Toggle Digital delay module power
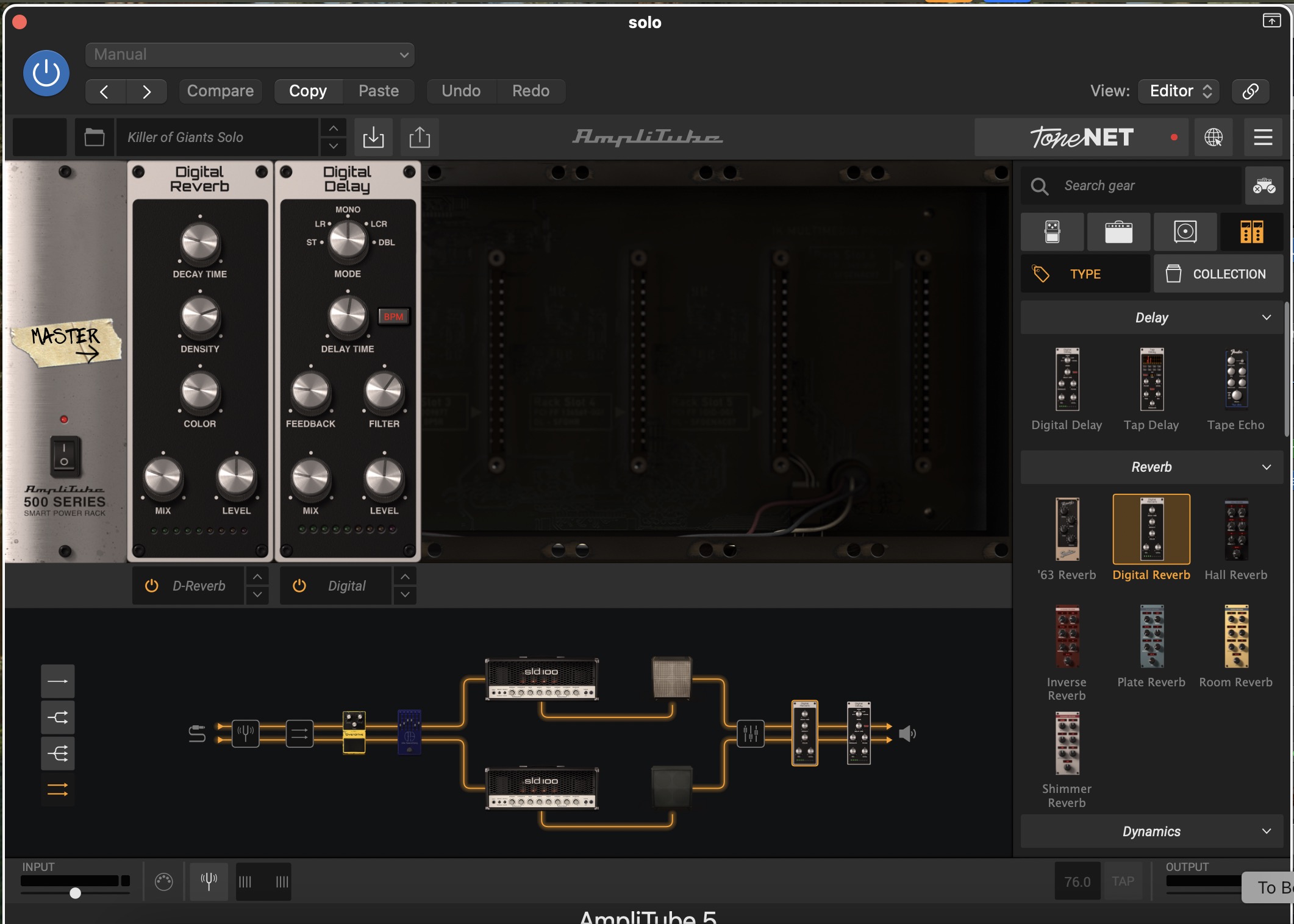This screenshot has width=1294, height=924. 299,586
